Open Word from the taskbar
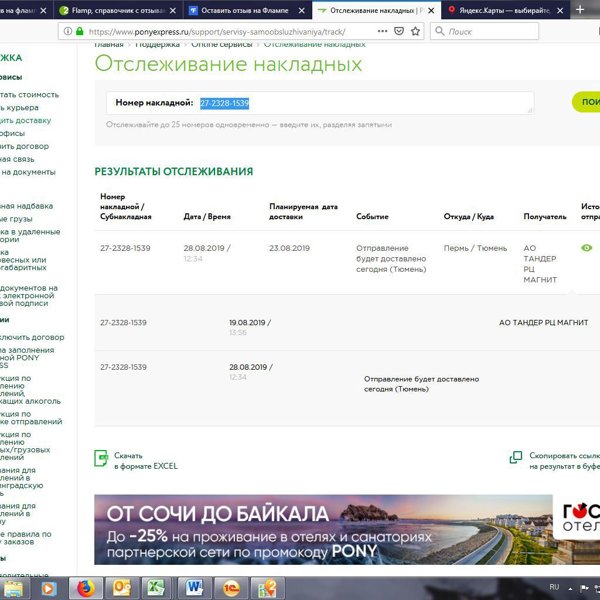The image size is (600, 600). tap(195, 588)
